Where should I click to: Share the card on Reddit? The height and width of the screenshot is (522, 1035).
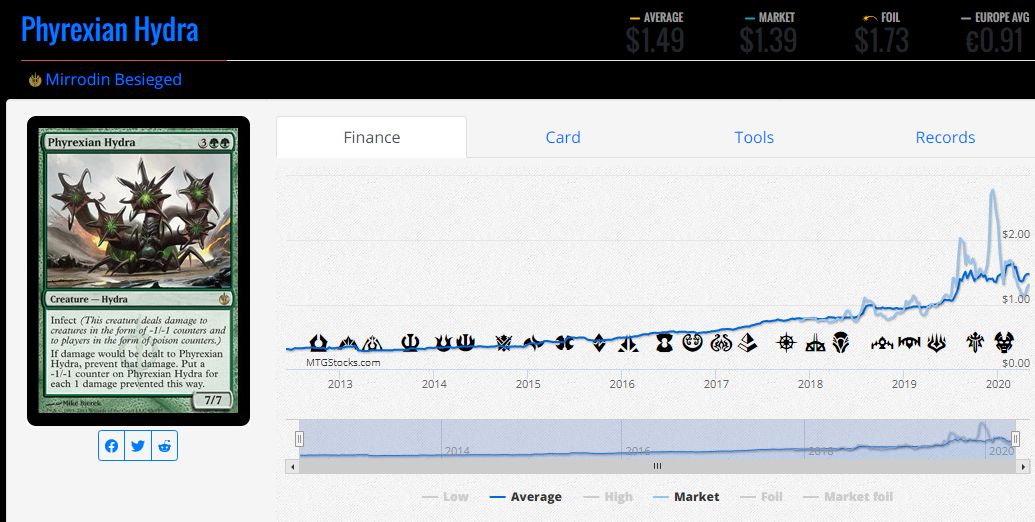164,446
